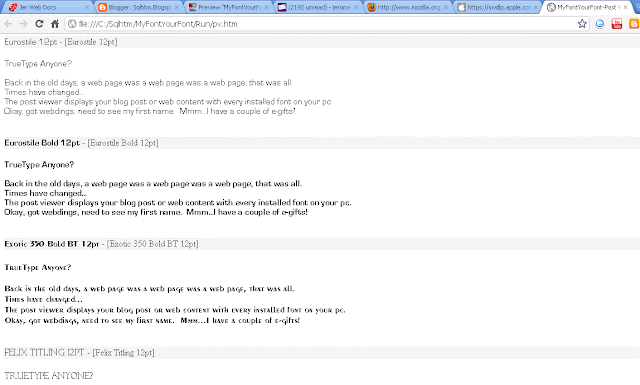
Task: Close the Preview MyFontYourFont tab
Action: [266, 7]
